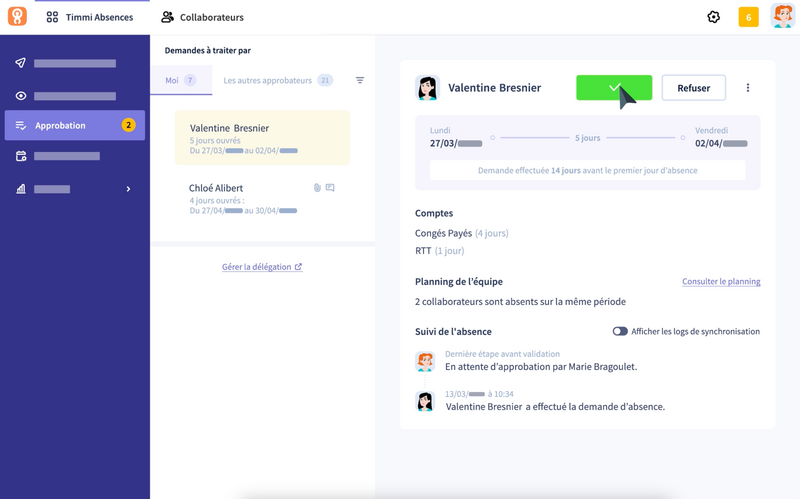
Task: Open the yellow notifications badge showing 6
Action: click(748, 17)
